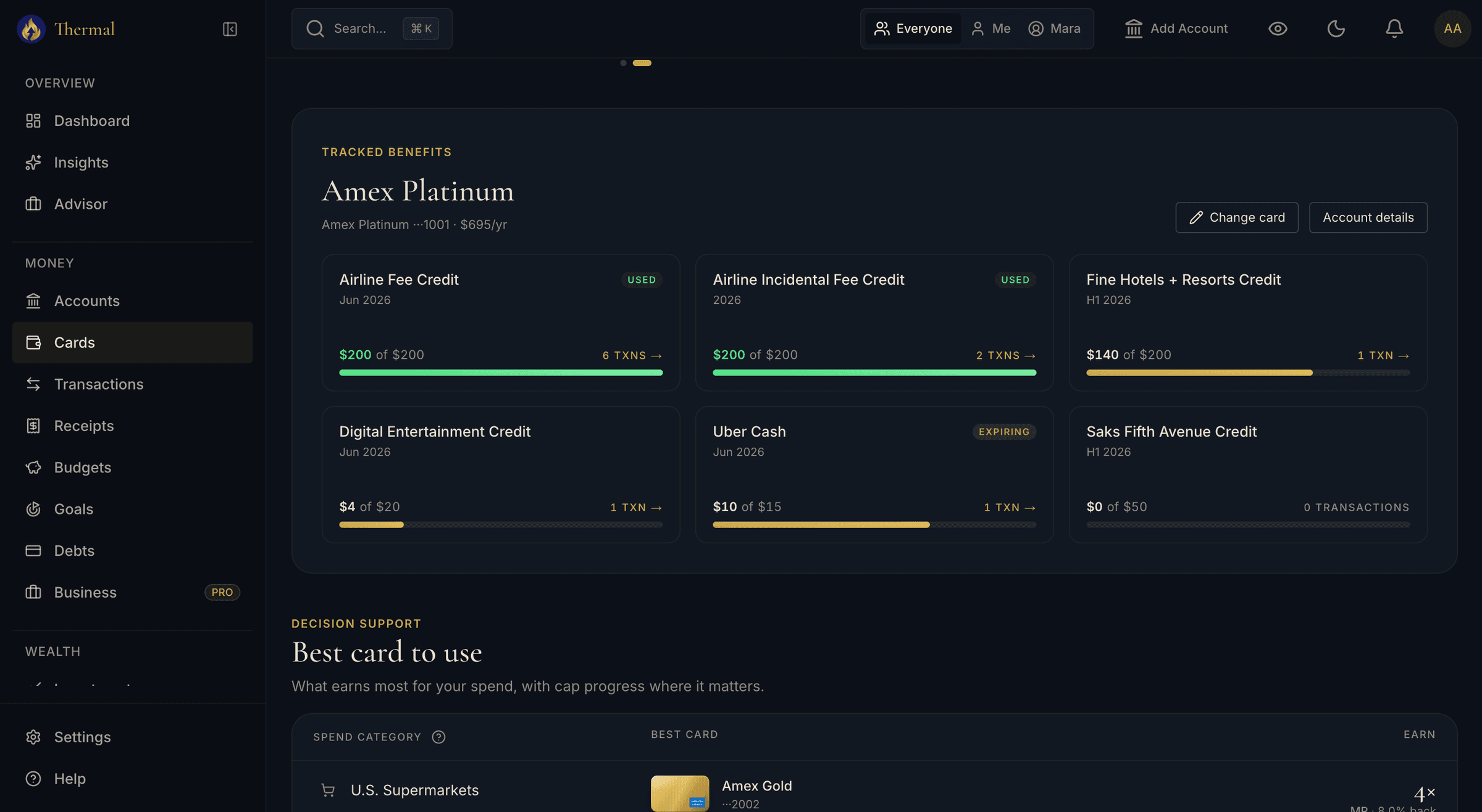Switch the view filter to Me
Screen dimensions: 1482x812
point(990,28)
